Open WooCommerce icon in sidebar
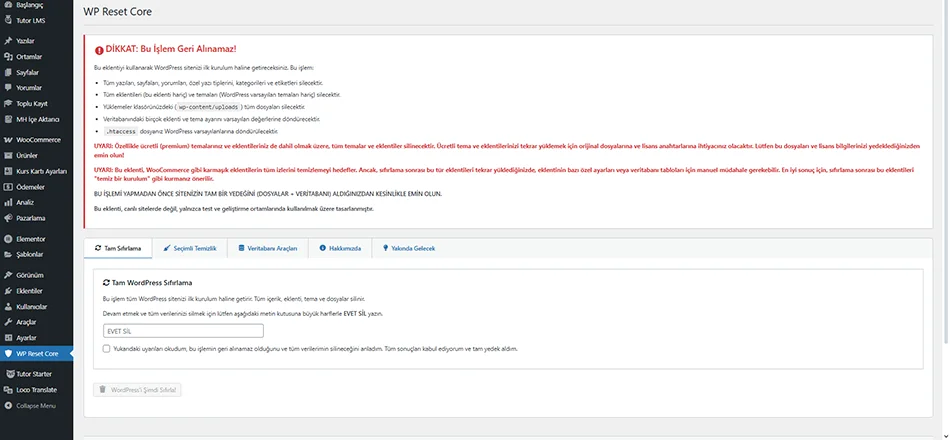950x440 pixels. pyautogui.click(x=8, y=140)
